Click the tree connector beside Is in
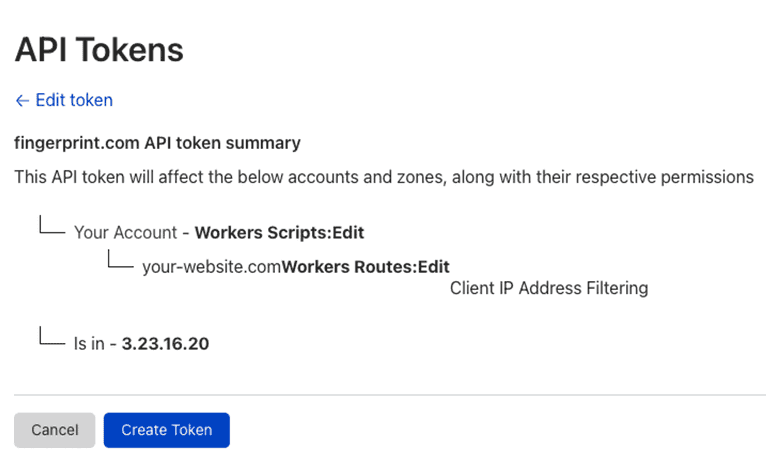The width and height of the screenshot is (766, 464). coord(51,338)
